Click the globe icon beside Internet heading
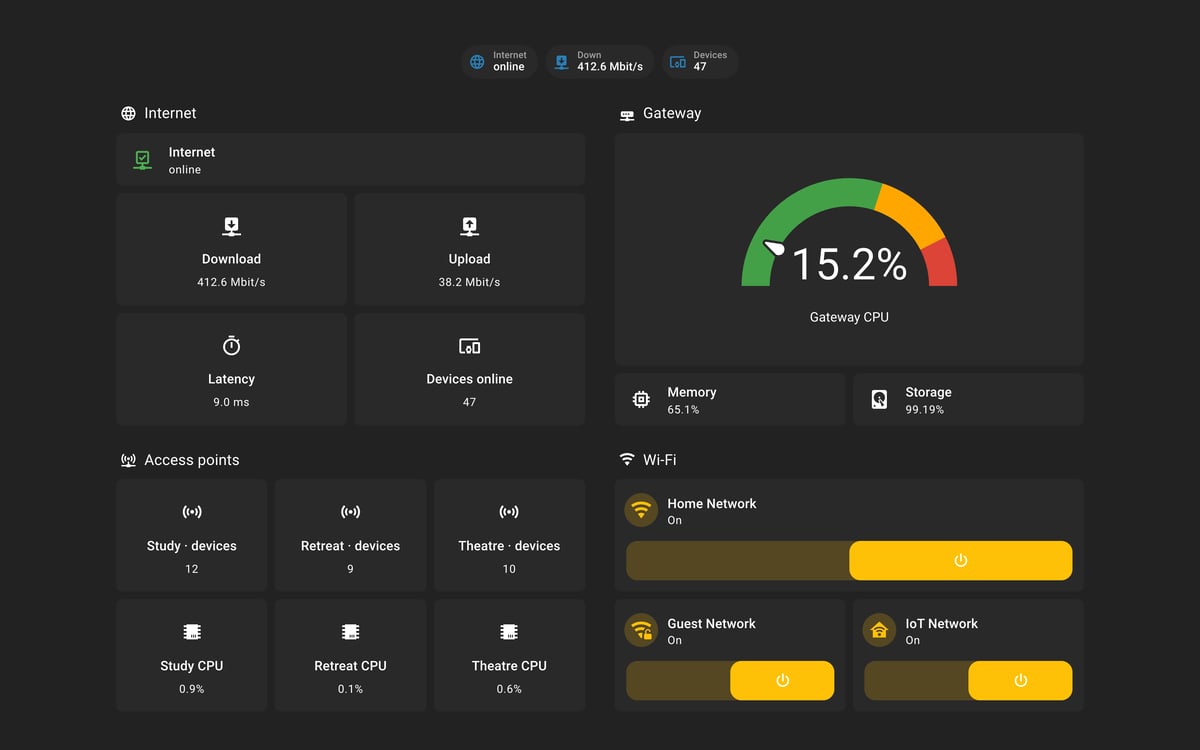Image resolution: width=1200 pixels, height=750 pixels. [x=128, y=114]
